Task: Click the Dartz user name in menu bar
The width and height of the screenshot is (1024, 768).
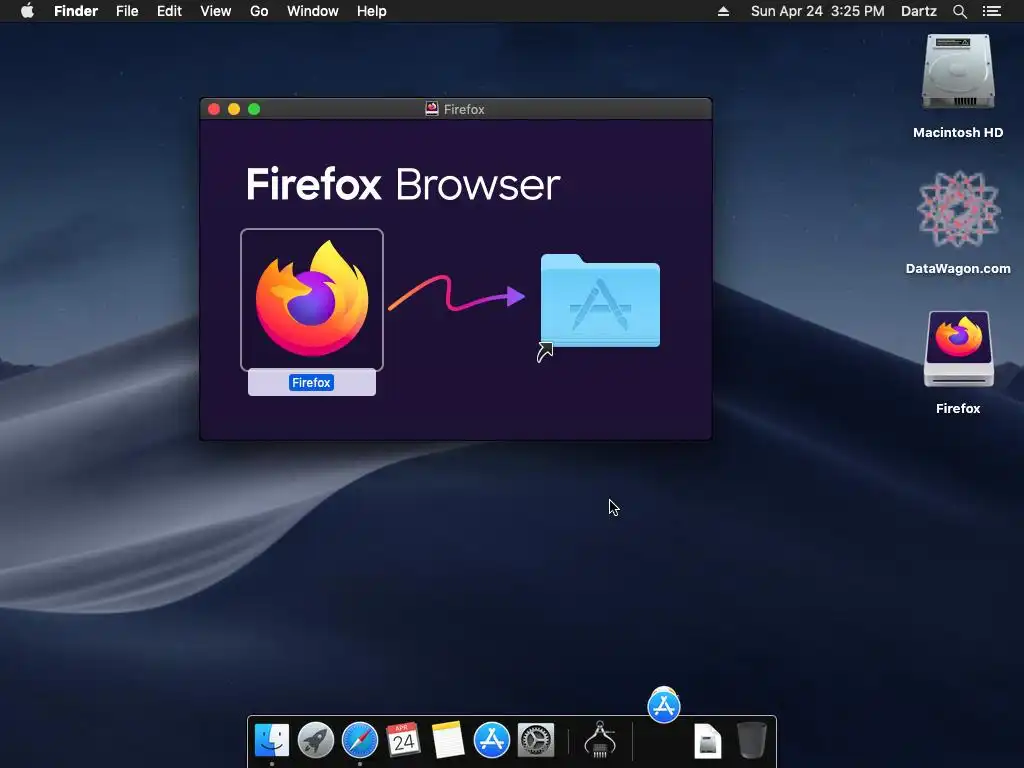Action: [x=919, y=11]
